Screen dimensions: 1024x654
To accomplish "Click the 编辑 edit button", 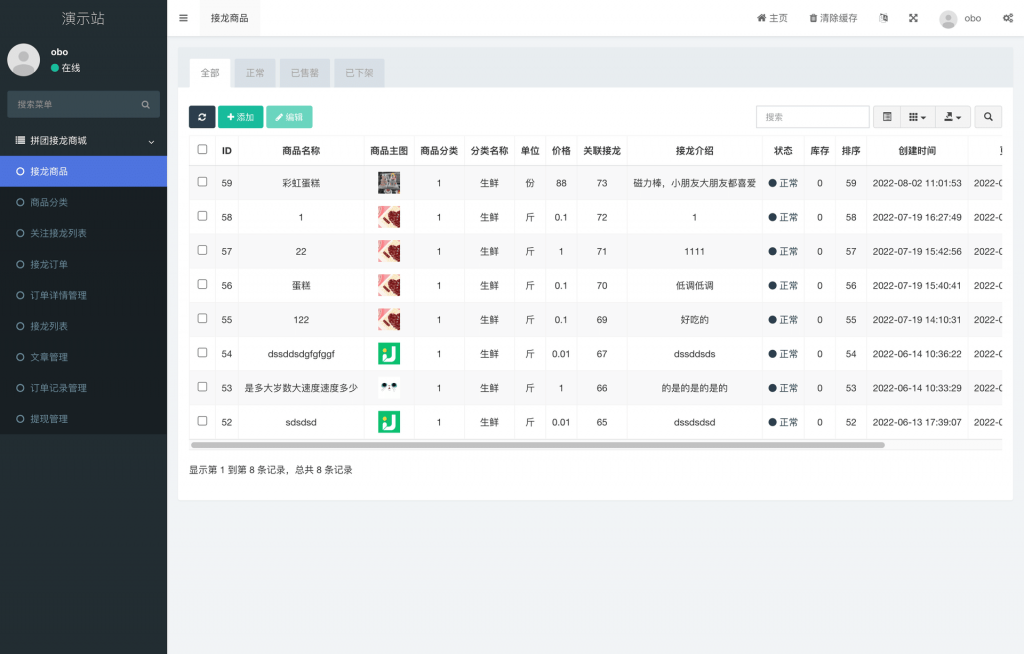I will coord(289,117).
